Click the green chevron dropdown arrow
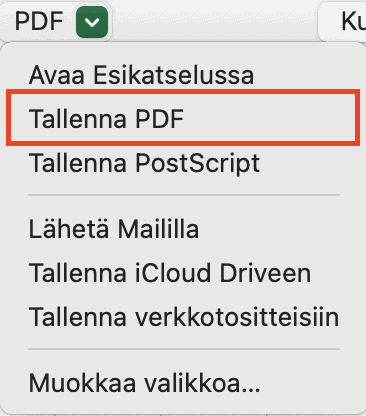The image size is (366, 416). click(x=92, y=22)
